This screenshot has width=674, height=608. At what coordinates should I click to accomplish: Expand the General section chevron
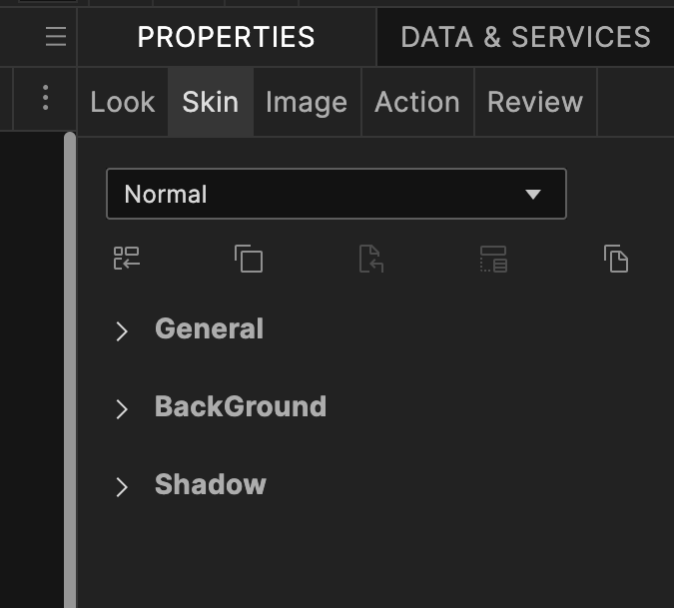[x=122, y=331]
